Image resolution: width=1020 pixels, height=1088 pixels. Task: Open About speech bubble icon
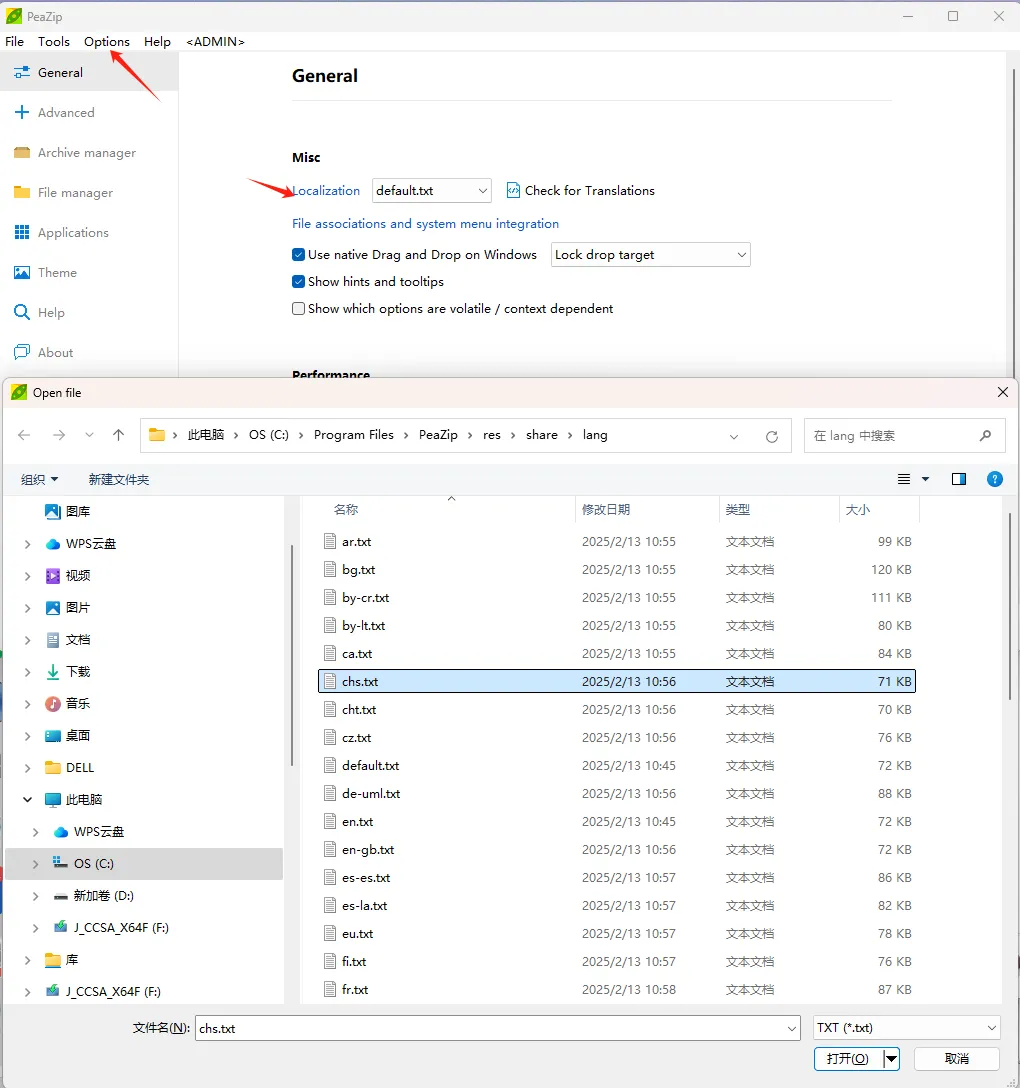coord(22,352)
